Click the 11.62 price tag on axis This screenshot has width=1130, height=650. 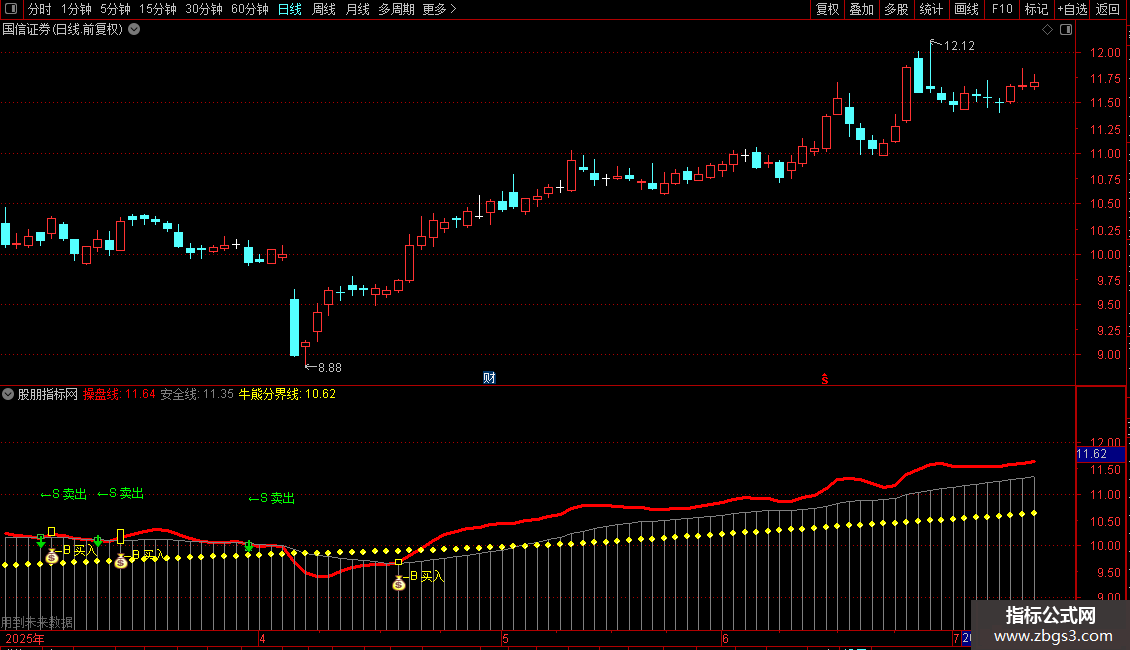coord(1100,454)
